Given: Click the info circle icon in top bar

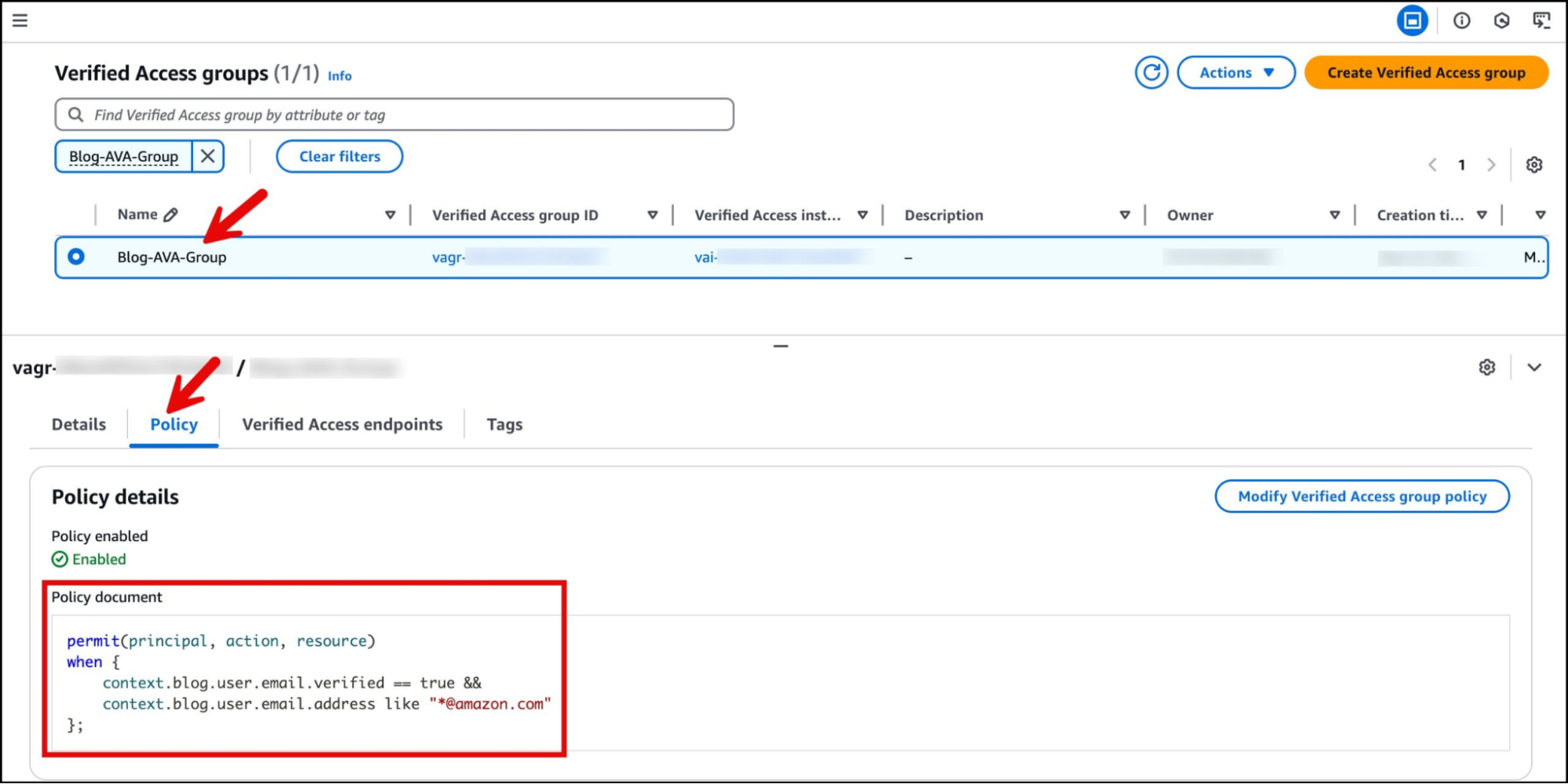Looking at the screenshot, I should (1461, 20).
